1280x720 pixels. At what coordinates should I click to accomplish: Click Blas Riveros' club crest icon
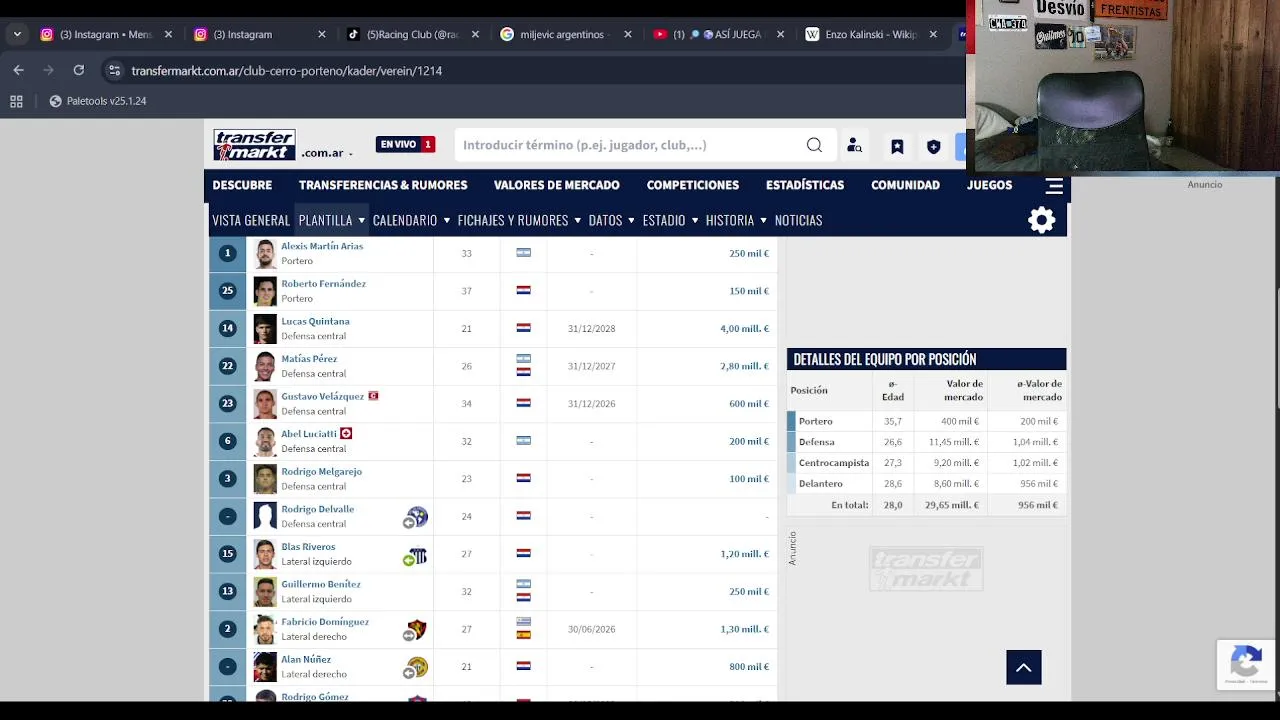tap(416, 555)
